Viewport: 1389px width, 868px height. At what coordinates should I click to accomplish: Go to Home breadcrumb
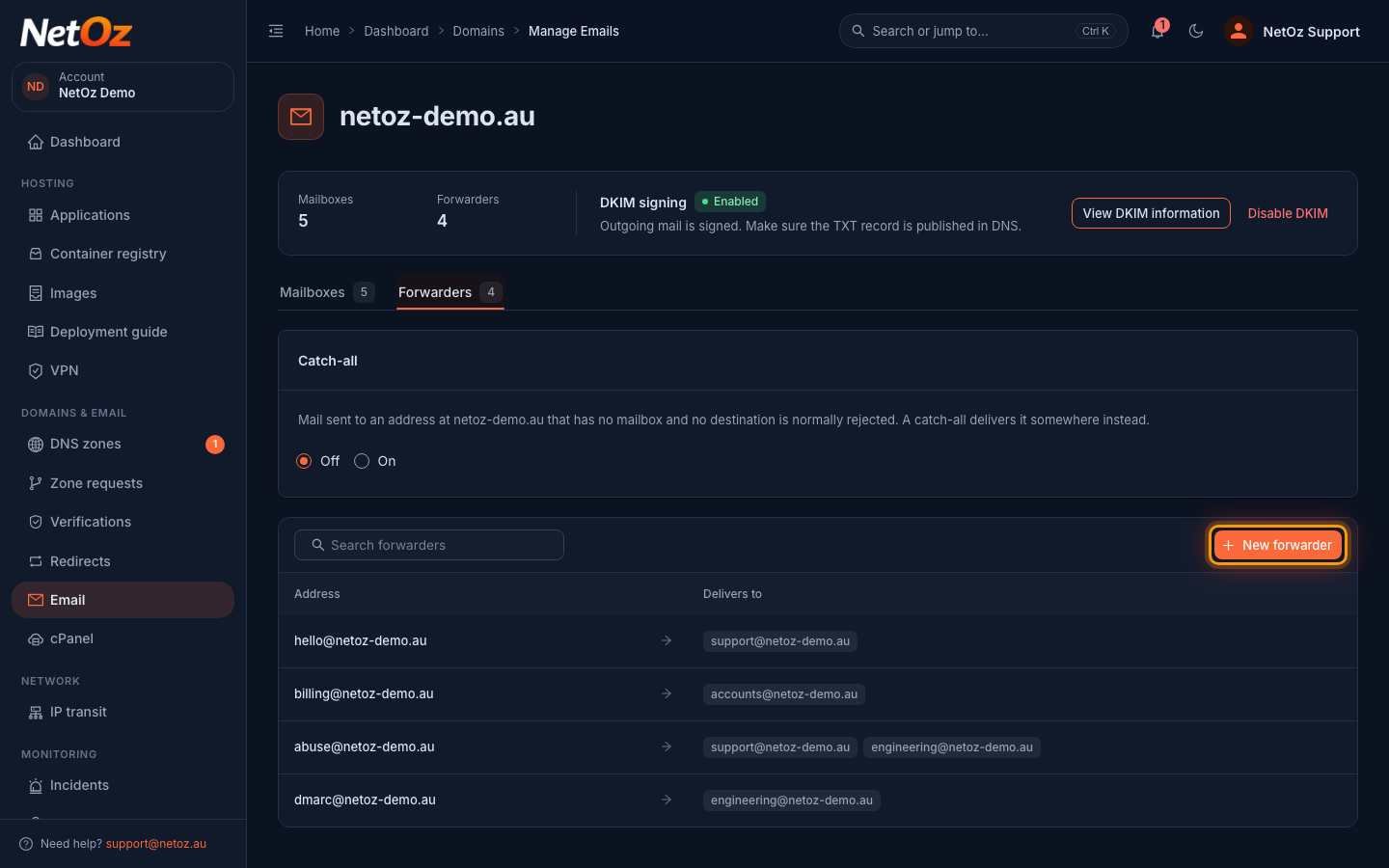coord(322,31)
